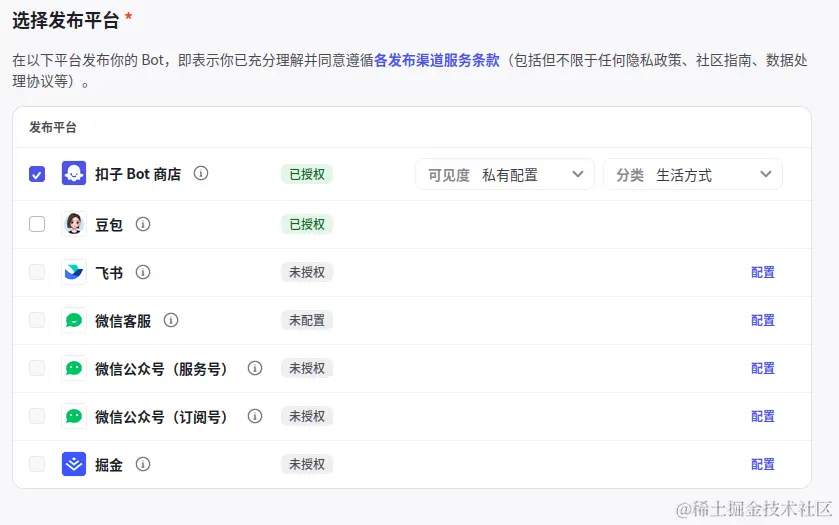Open info icon beside 豆包

point(143,224)
